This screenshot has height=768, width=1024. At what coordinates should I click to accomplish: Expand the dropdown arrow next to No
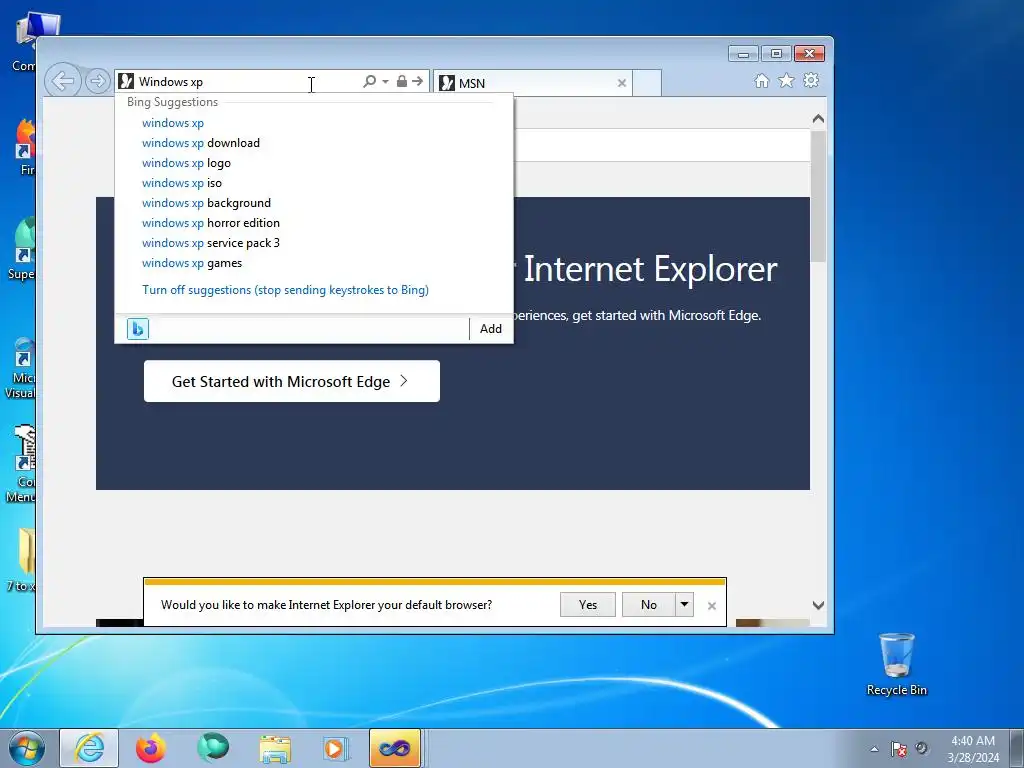coord(684,605)
